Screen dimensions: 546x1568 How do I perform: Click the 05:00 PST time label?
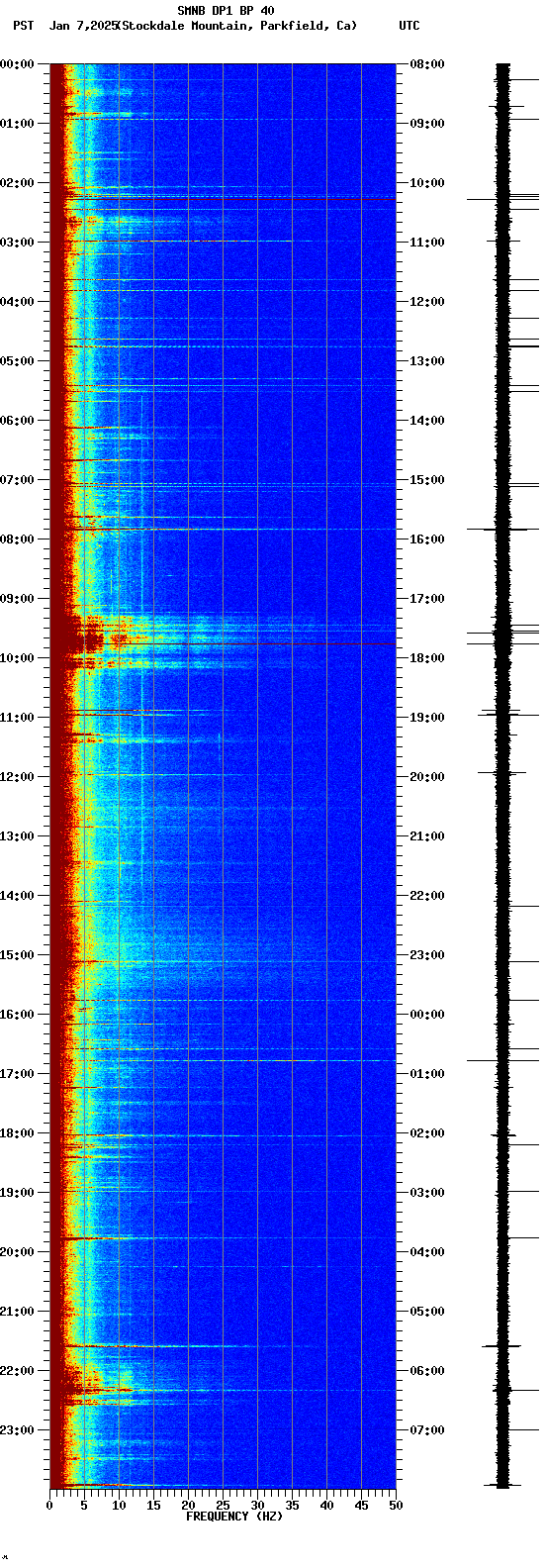[17, 361]
